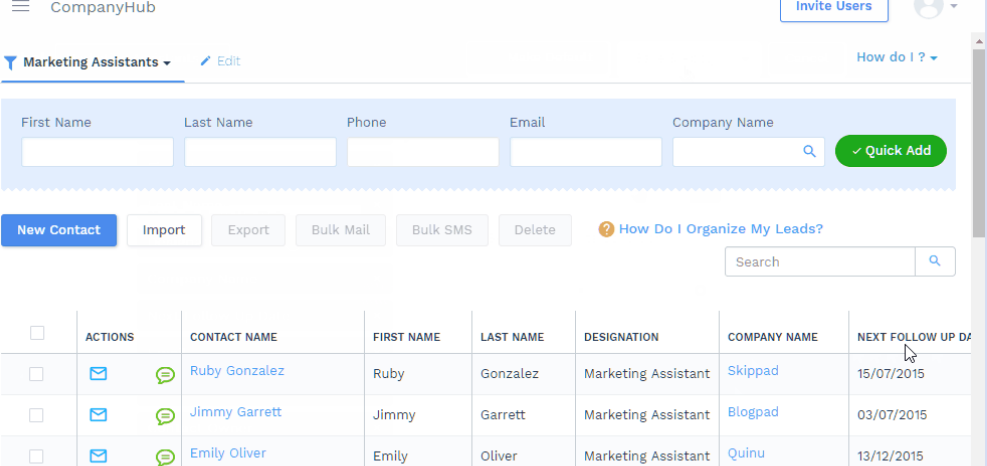Open the hamburger navigation menu
This screenshot has width=987, height=466.
click(x=20, y=7)
